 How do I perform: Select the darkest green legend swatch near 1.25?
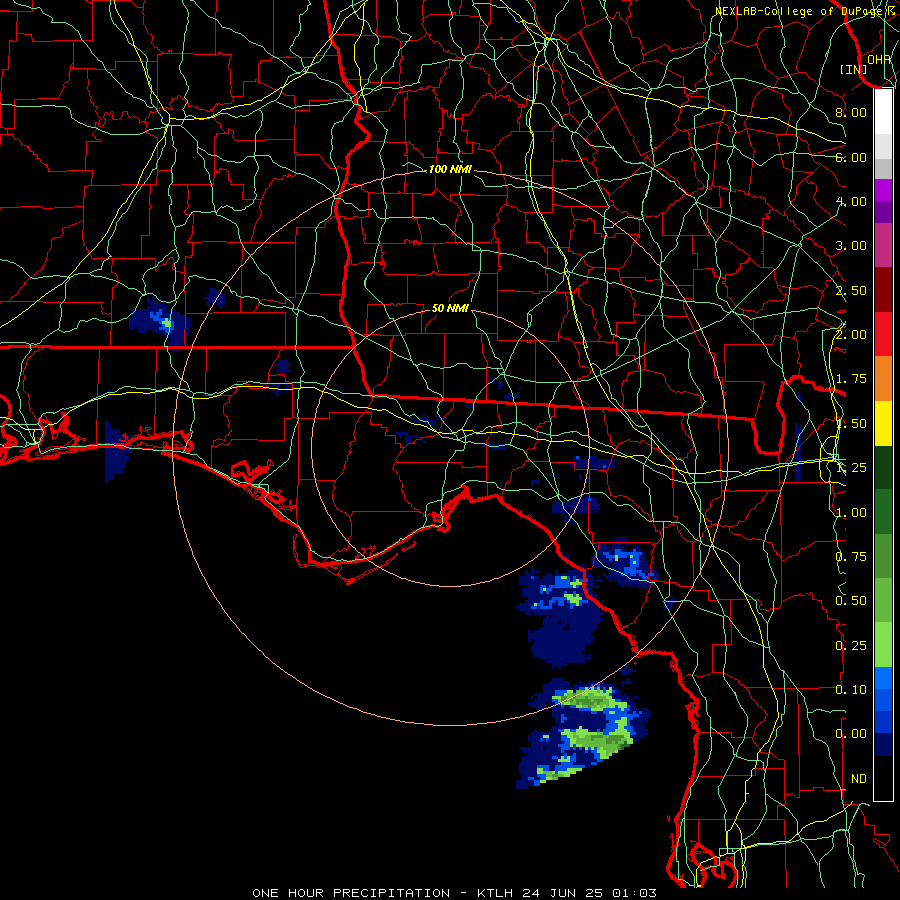(883, 468)
